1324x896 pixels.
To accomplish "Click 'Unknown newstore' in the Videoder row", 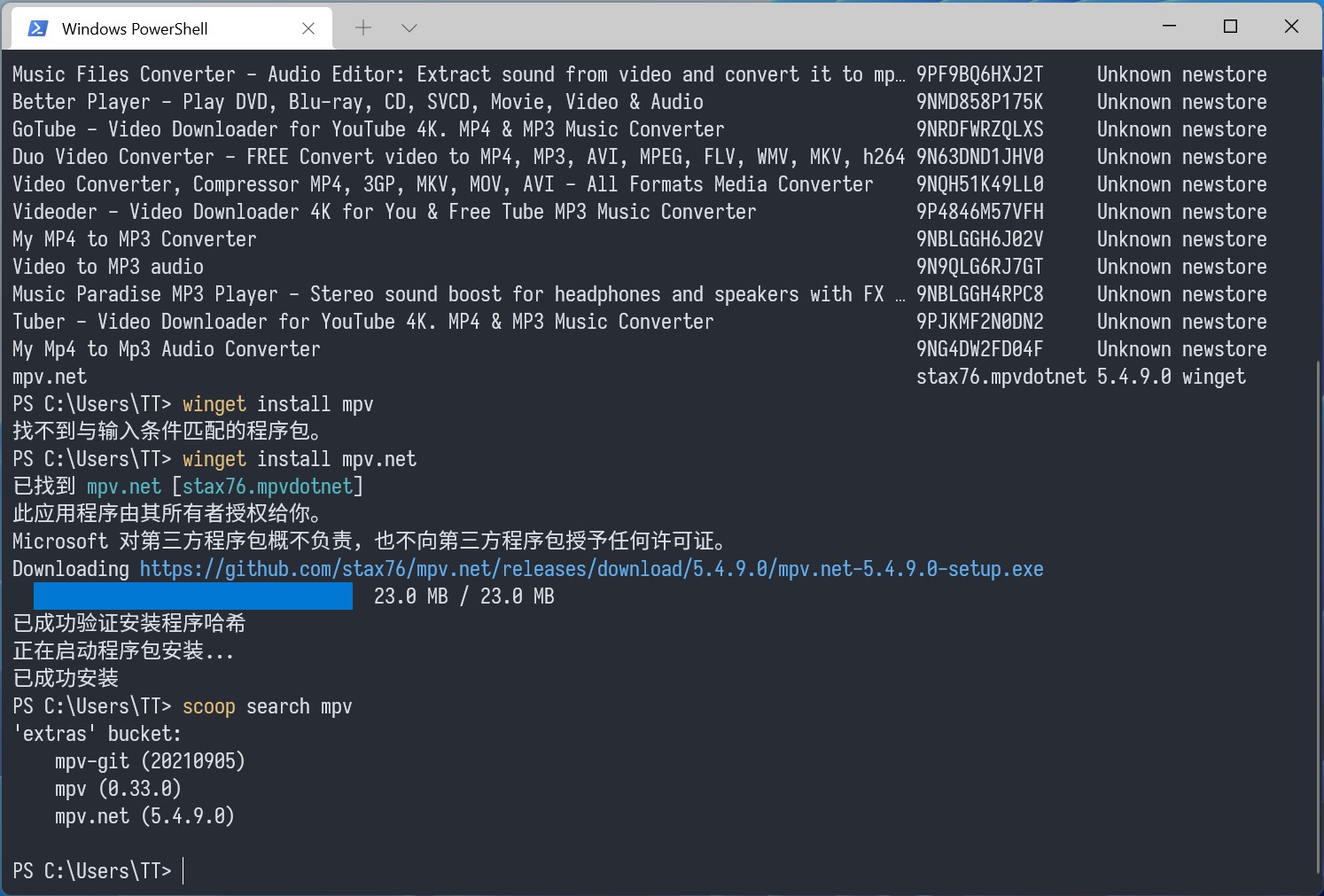I will pyautogui.click(x=1182, y=212).
